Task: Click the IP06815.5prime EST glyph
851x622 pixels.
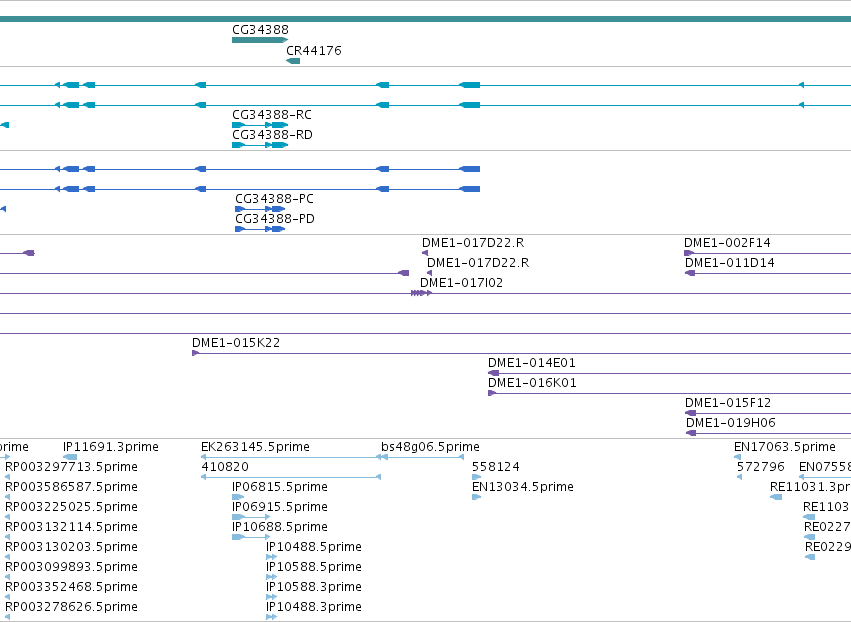Action: click(x=238, y=497)
